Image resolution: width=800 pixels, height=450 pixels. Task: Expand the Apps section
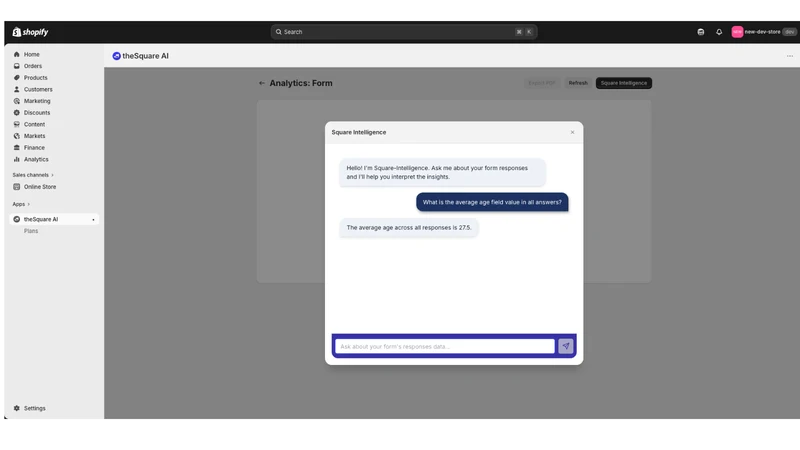[21, 204]
